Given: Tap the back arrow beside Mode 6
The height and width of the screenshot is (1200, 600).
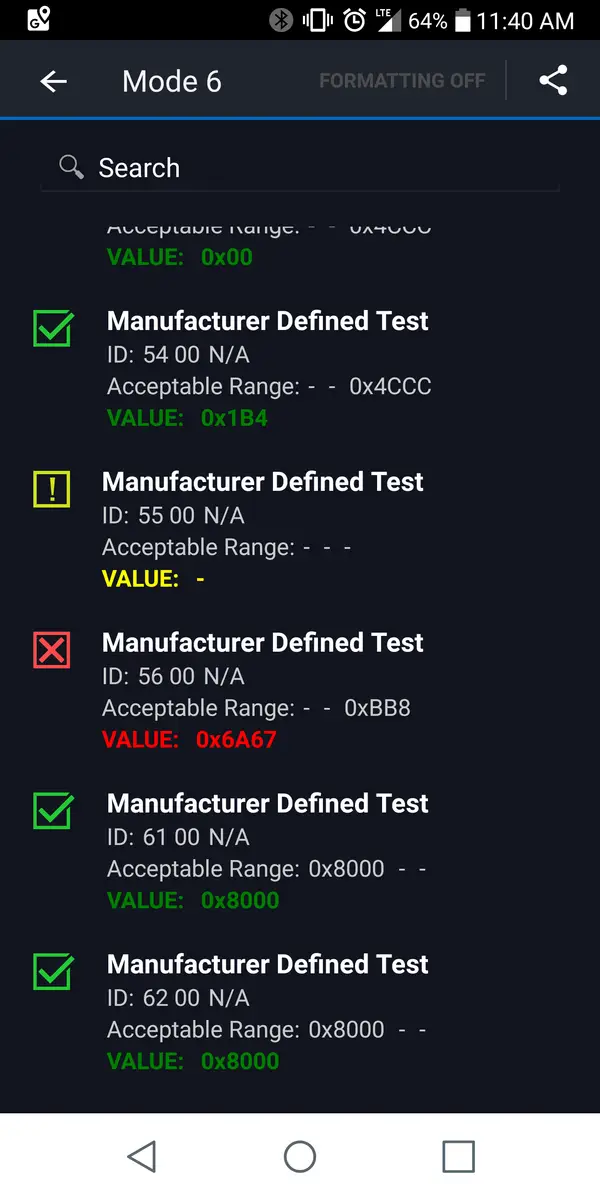Looking at the screenshot, I should [54, 81].
